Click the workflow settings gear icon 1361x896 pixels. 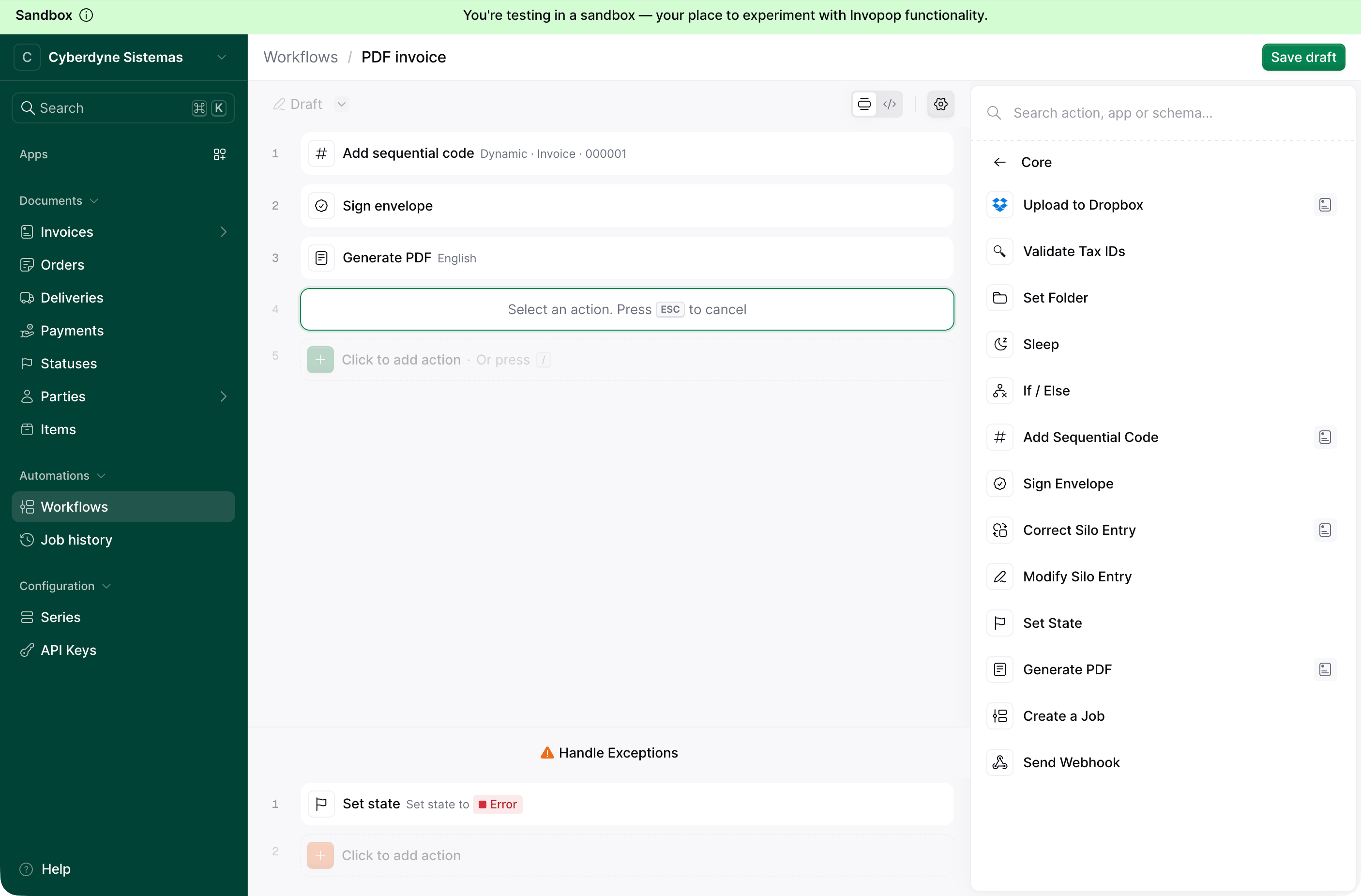[x=941, y=104]
